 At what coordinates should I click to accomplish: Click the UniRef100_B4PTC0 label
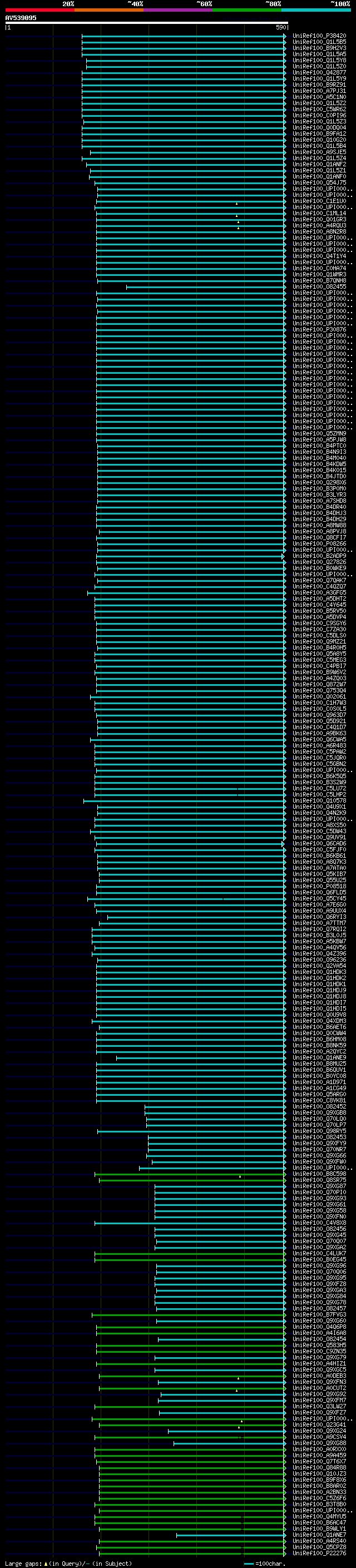tap(319, 446)
